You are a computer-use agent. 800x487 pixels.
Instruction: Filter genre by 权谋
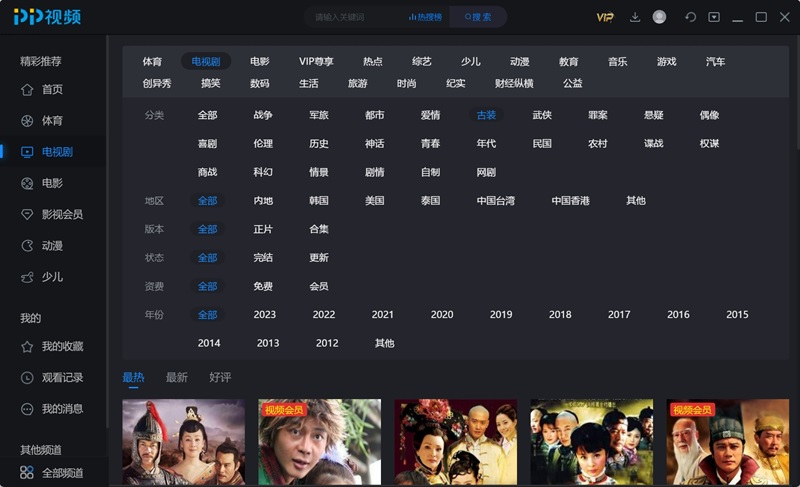coord(709,144)
